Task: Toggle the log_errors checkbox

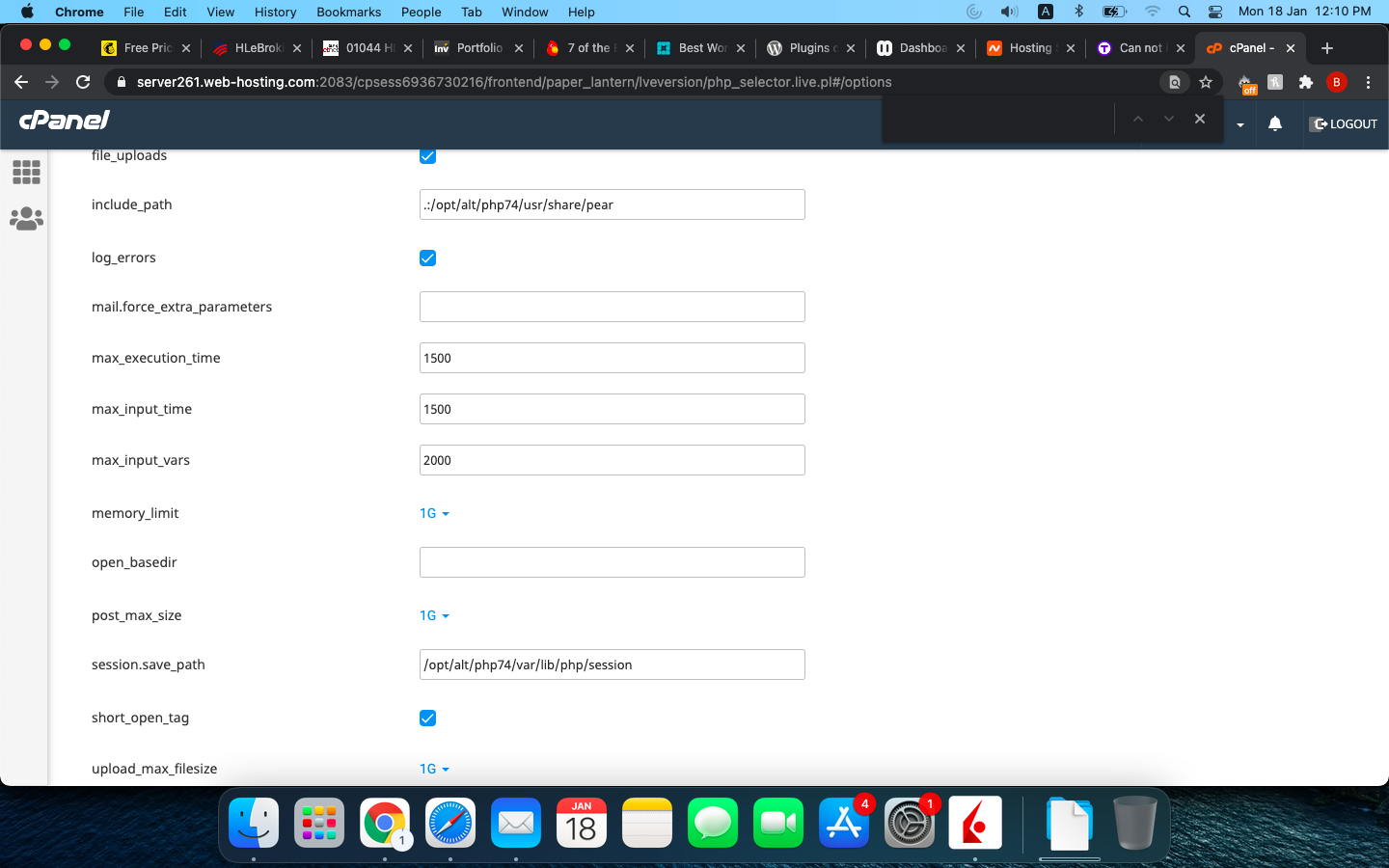Action: 427,258
